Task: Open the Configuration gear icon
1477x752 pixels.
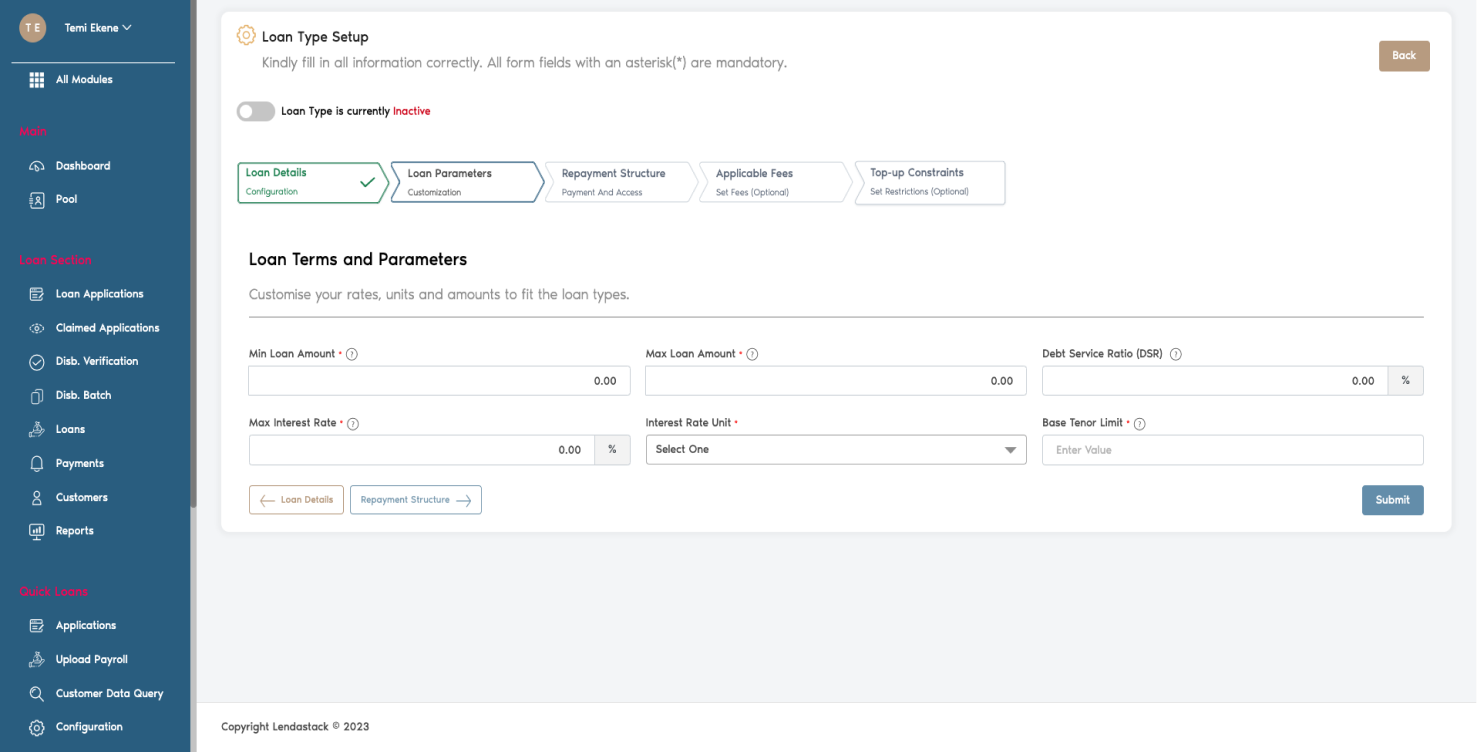Action: (36, 726)
